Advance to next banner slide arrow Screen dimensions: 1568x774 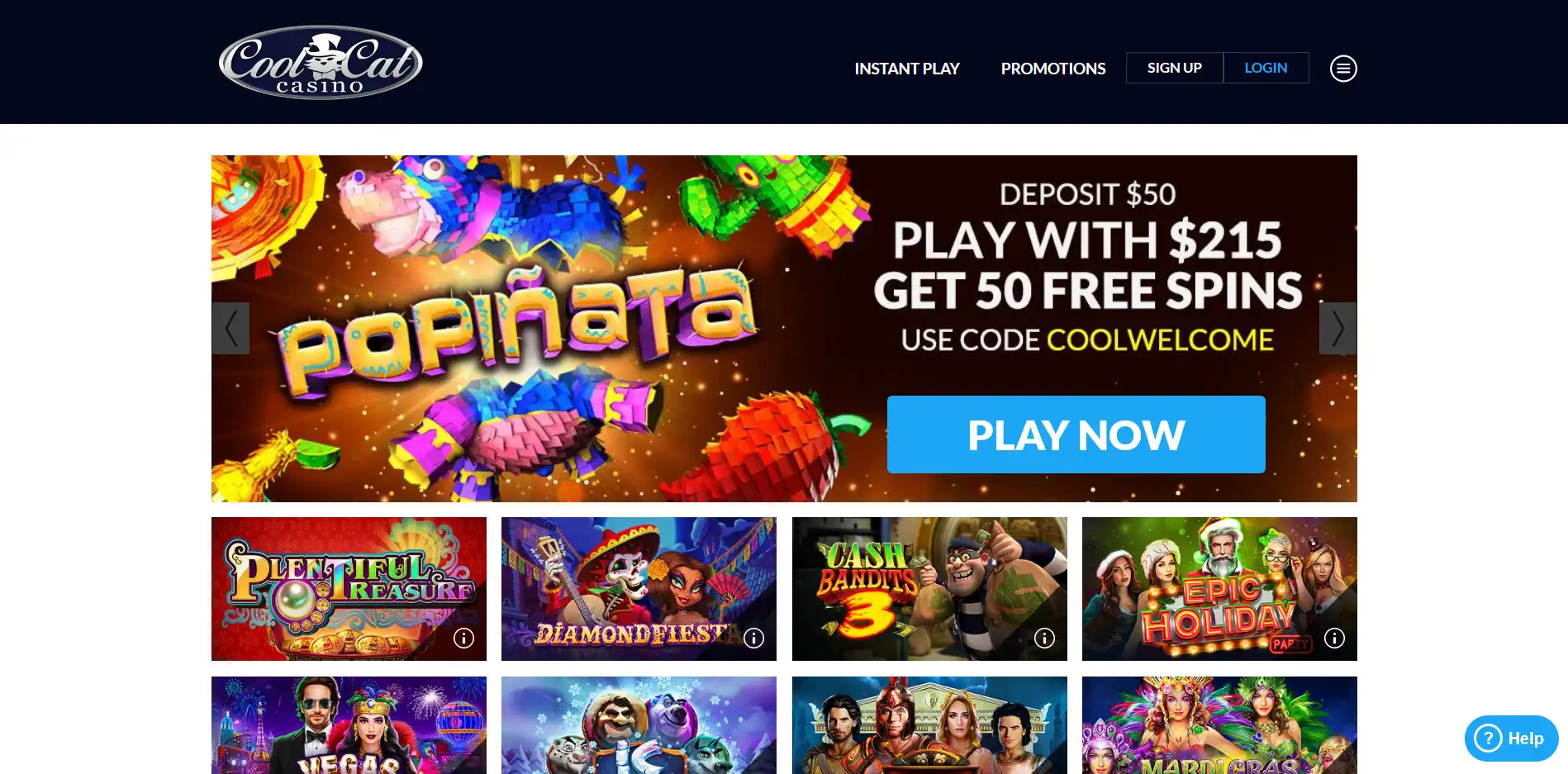[x=1338, y=328]
